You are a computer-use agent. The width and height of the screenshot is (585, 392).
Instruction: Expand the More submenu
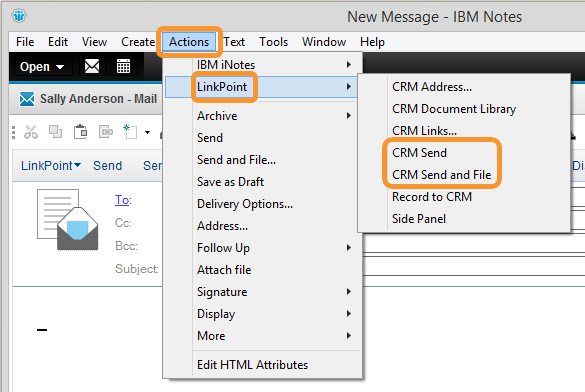(x=262, y=336)
